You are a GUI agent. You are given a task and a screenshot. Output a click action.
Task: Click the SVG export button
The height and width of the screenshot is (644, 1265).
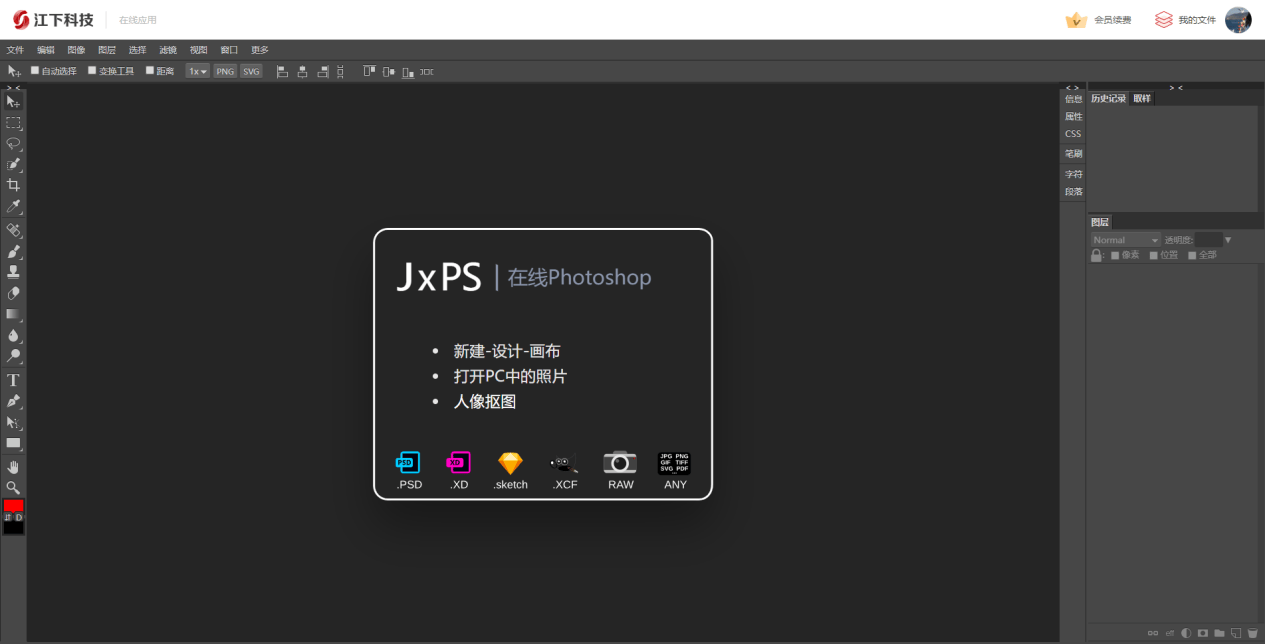[x=251, y=71]
